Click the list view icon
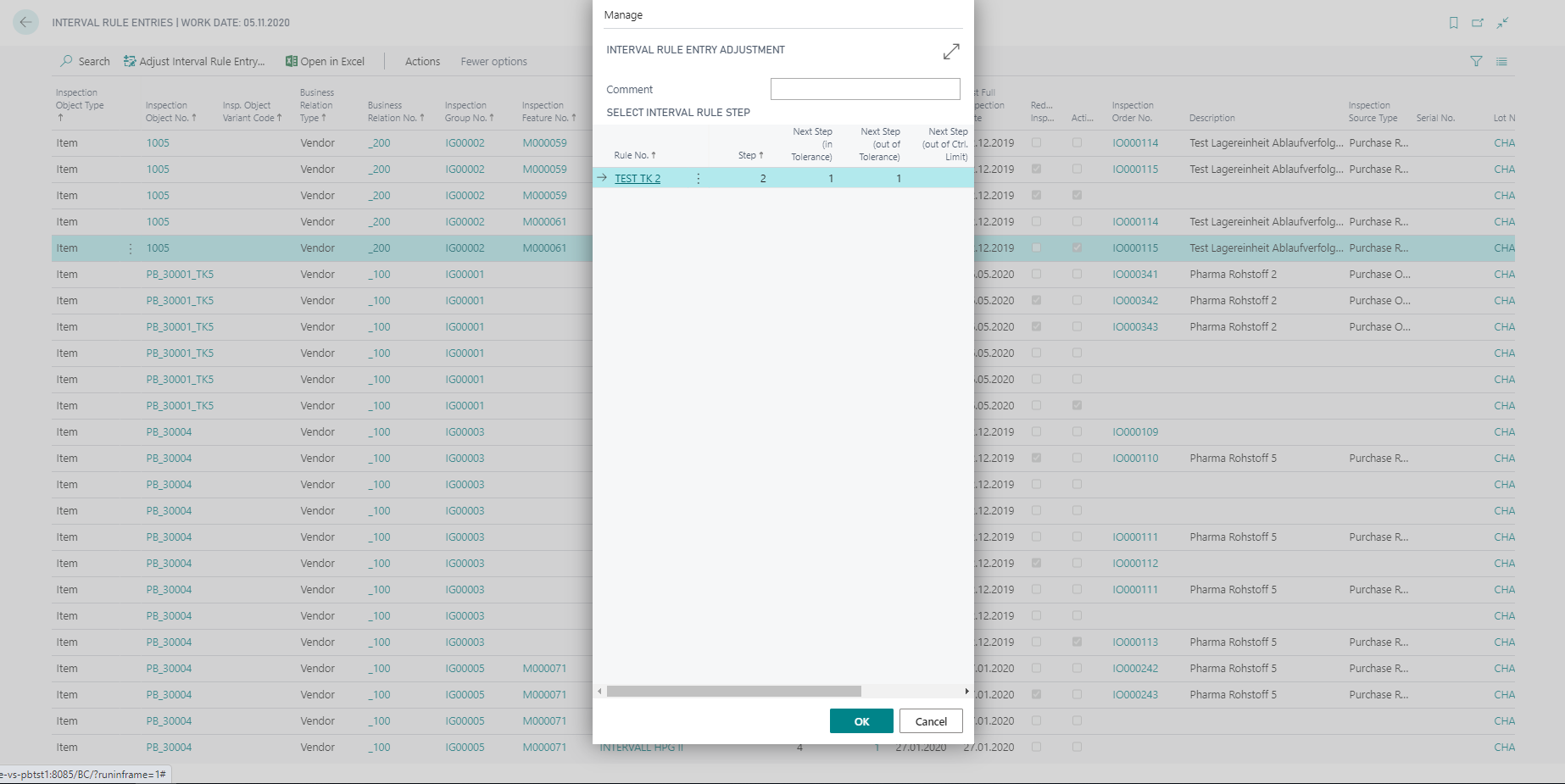This screenshot has width=1565, height=784. click(x=1501, y=61)
